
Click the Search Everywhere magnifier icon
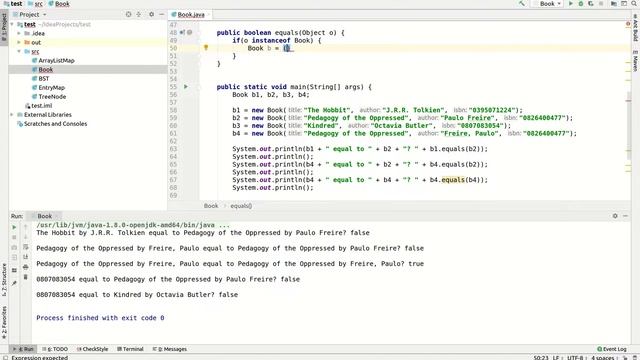(634, 4)
